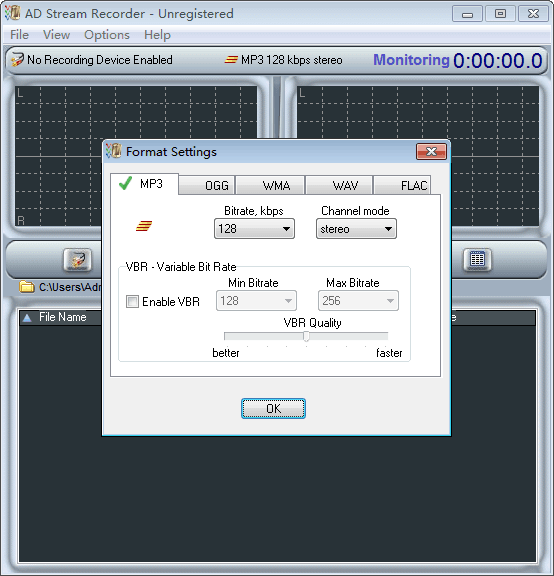Switch to the WMA format tab
554x576 pixels.
point(270,185)
